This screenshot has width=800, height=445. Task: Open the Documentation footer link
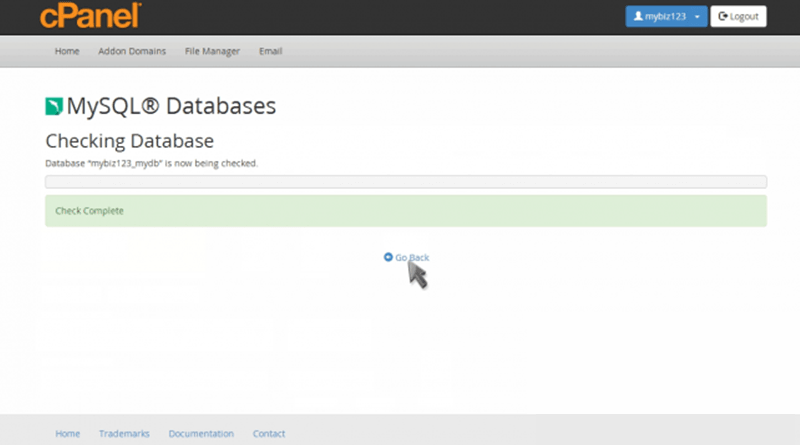pyautogui.click(x=201, y=434)
